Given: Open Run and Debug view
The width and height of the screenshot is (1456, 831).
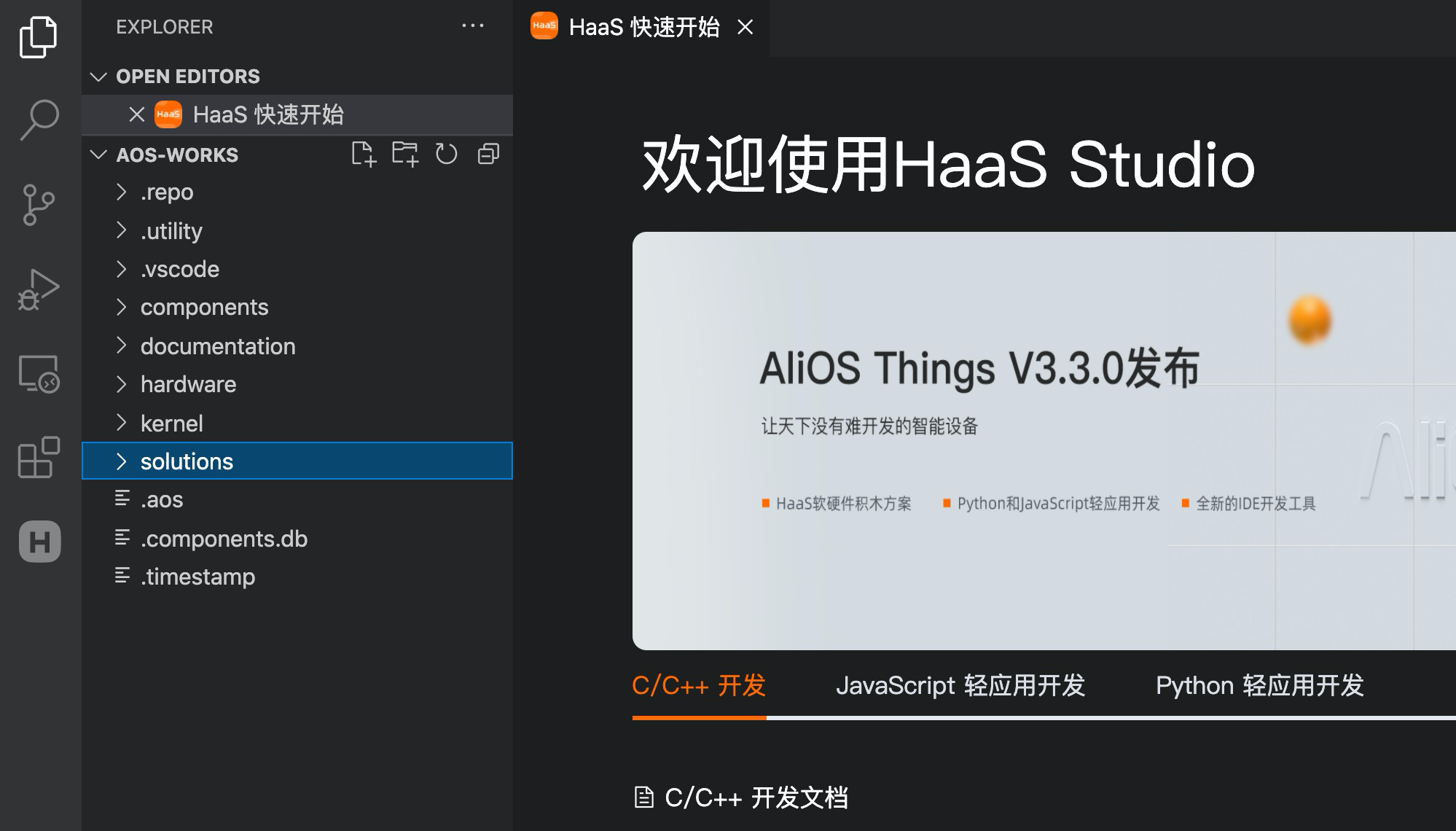Looking at the screenshot, I should (x=39, y=290).
